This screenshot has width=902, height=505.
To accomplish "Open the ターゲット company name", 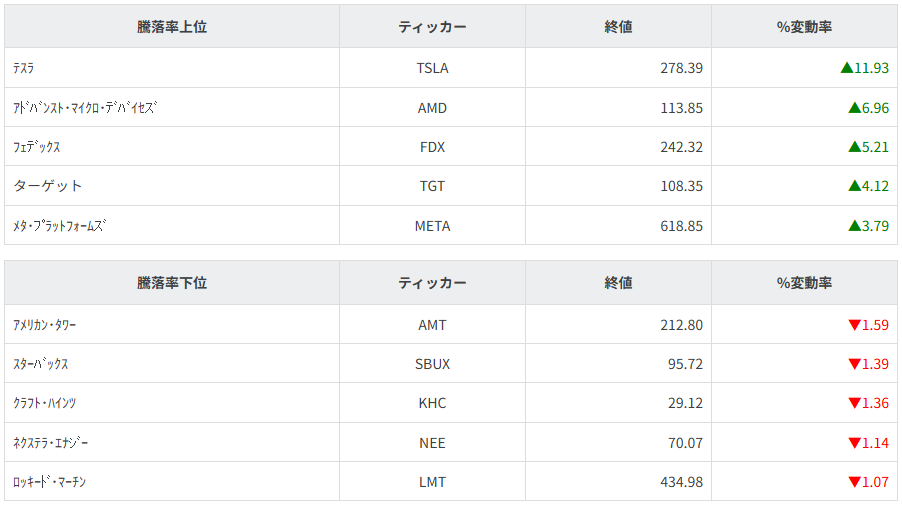I will click(48, 186).
